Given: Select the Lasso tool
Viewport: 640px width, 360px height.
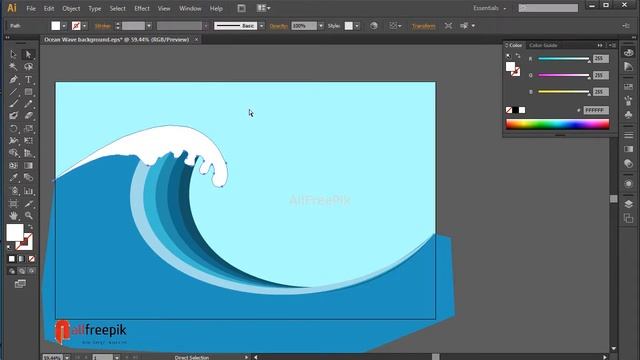Looking at the screenshot, I should pyautogui.click(x=28, y=67).
